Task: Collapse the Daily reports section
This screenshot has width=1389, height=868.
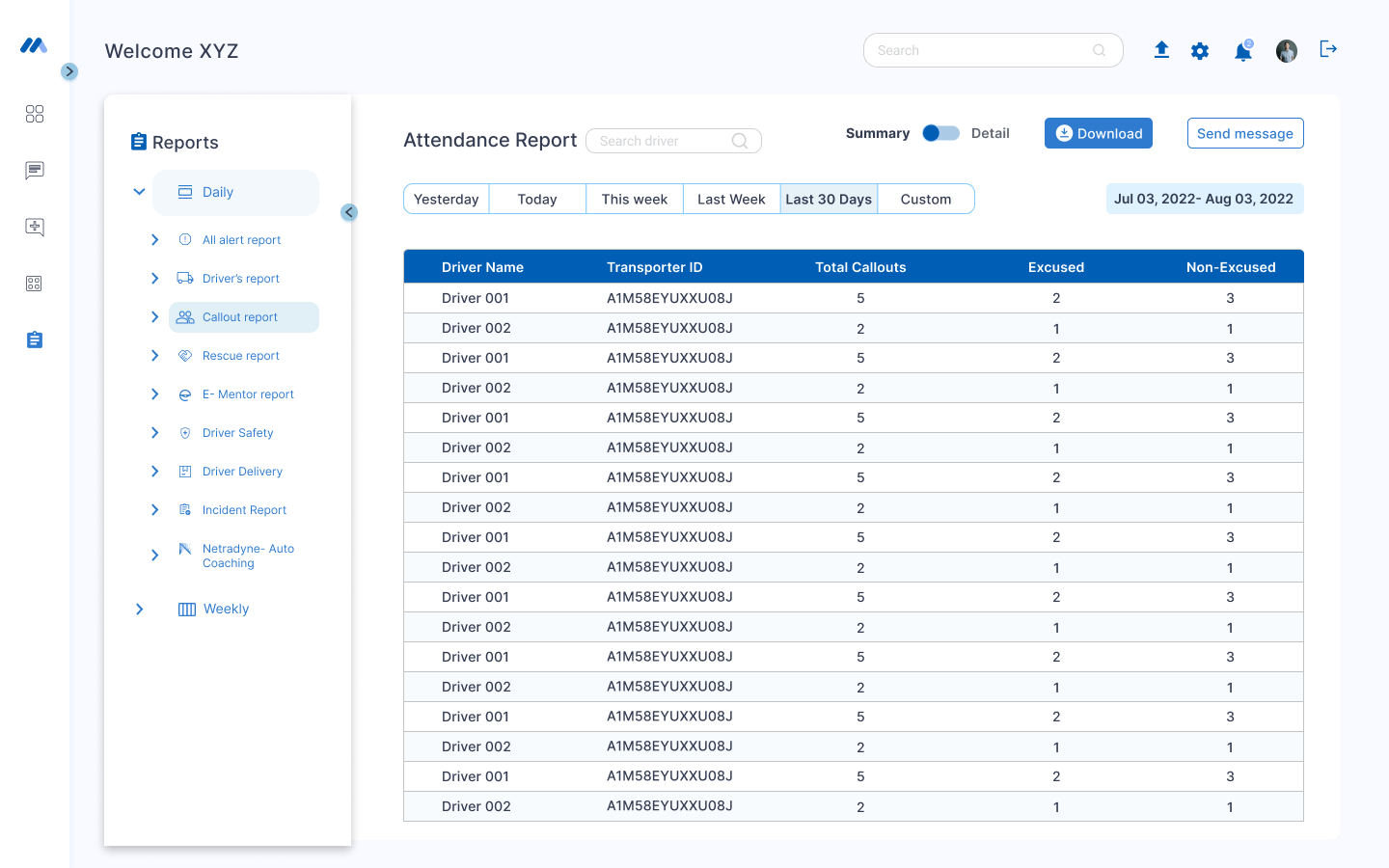Action: (139, 192)
